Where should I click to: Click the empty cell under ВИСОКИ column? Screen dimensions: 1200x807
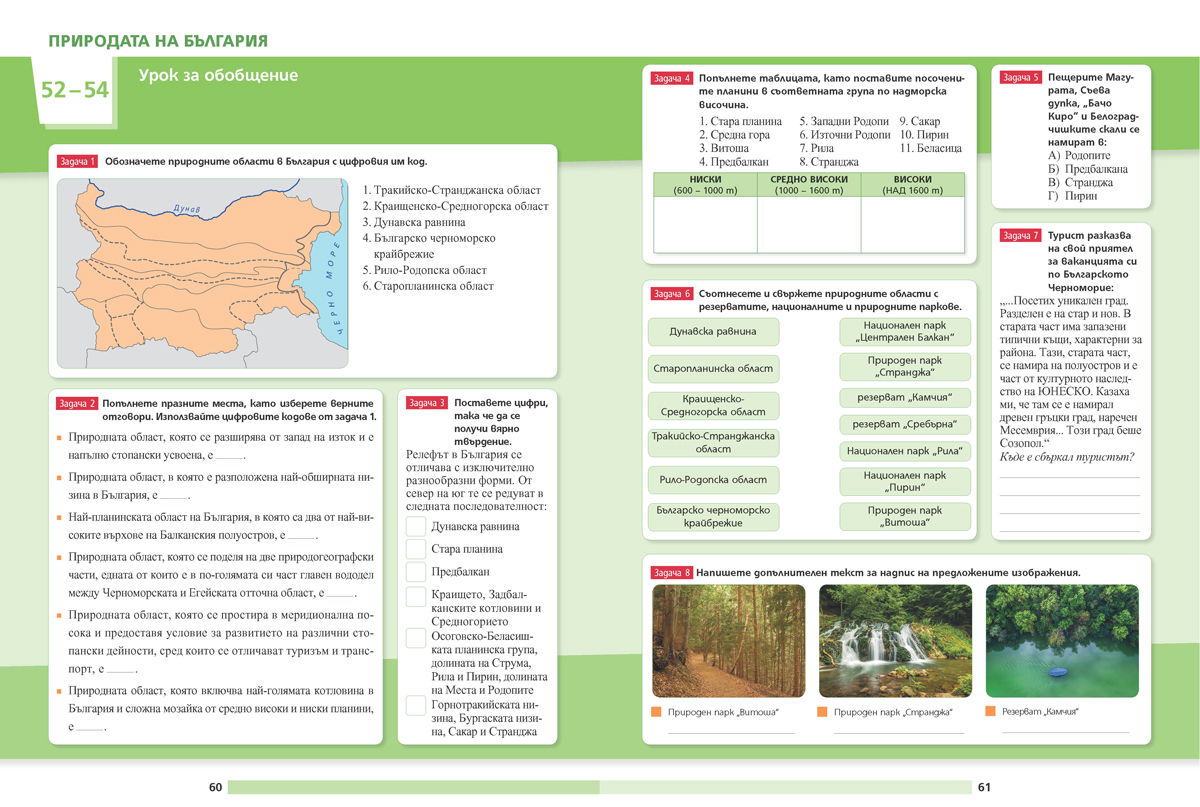pyautogui.click(x=912, y=224)
